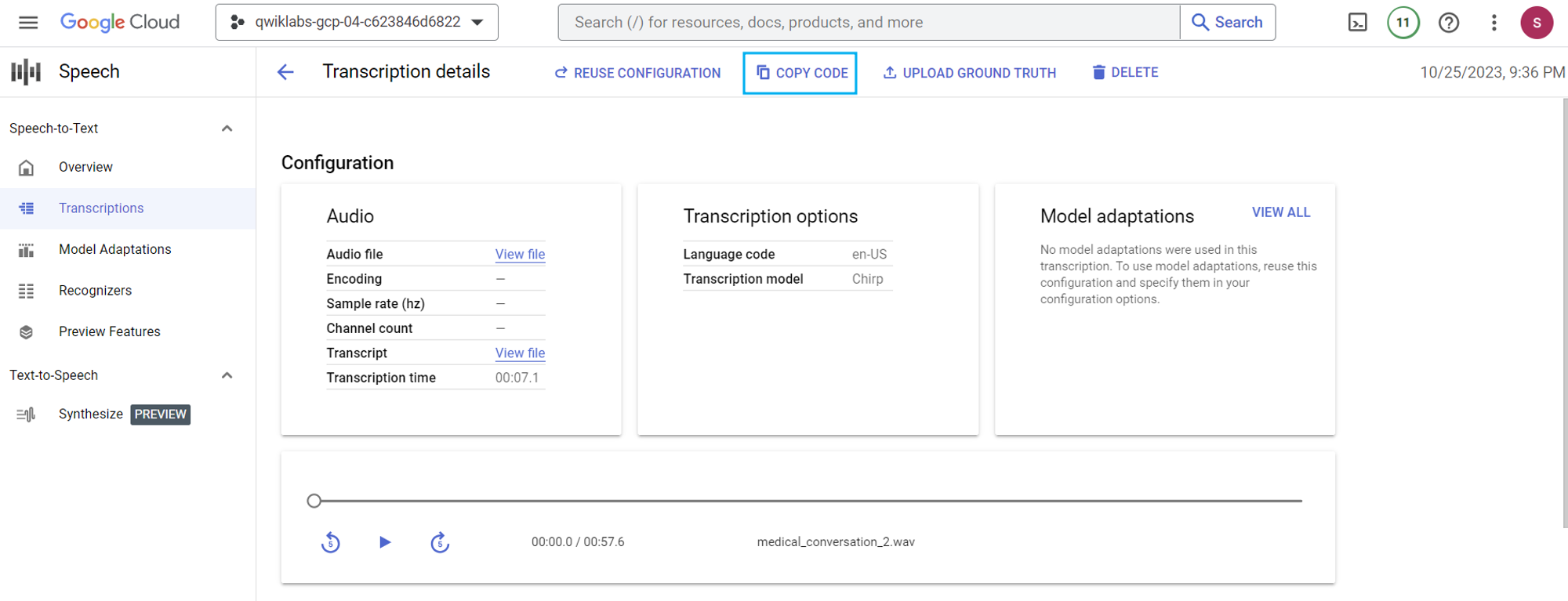Click Reuse Configuration
Viewport: 1568px width, 601px height.
click(637, 72)
